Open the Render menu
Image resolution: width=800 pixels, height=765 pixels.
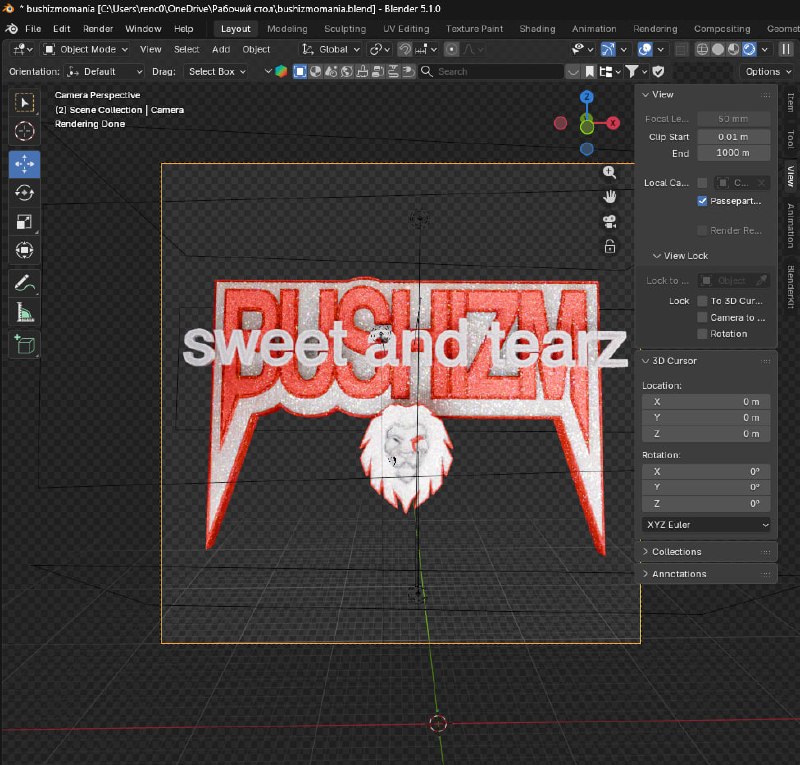[x=98, y=29]
